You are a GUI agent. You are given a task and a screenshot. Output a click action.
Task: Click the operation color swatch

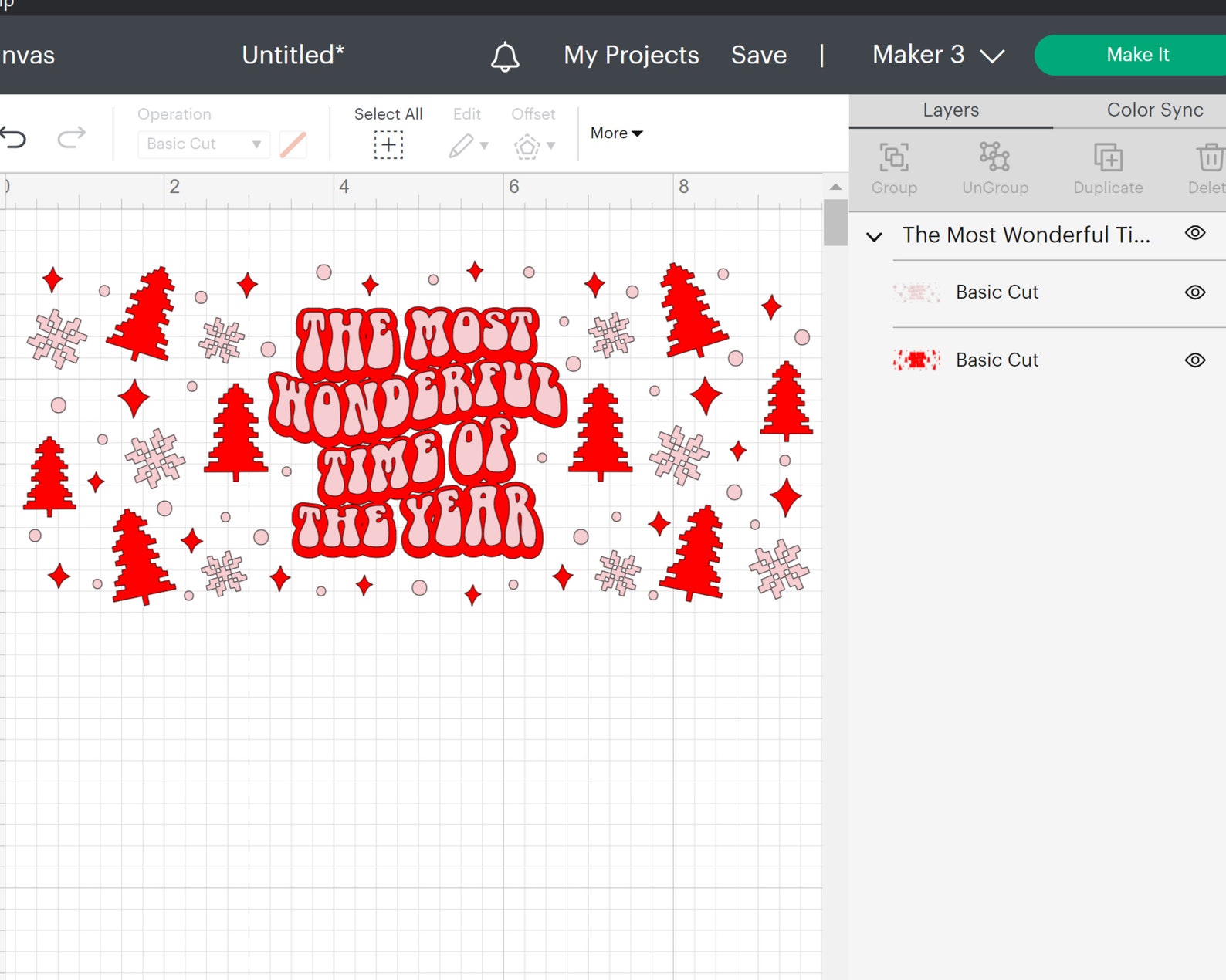(293, 144)
